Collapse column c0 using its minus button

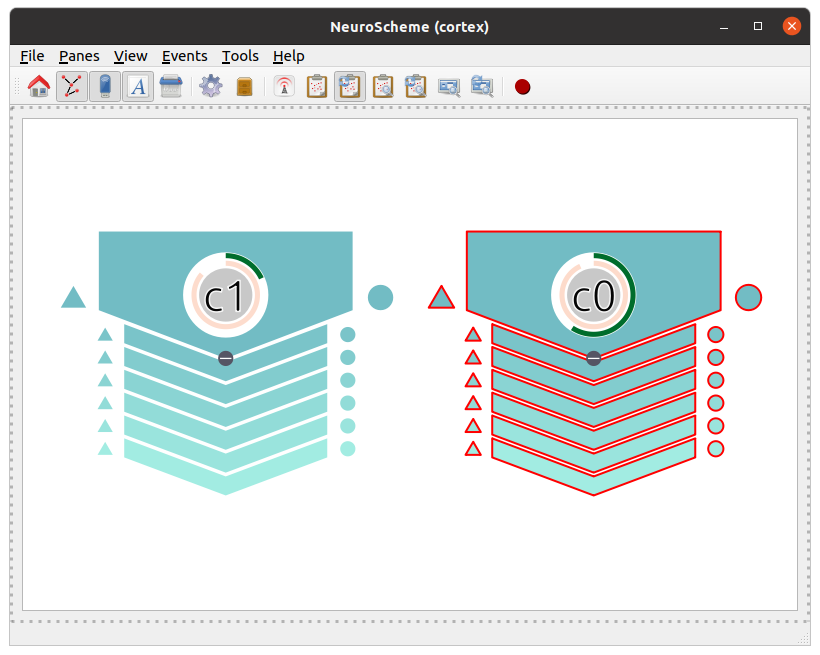594,358
